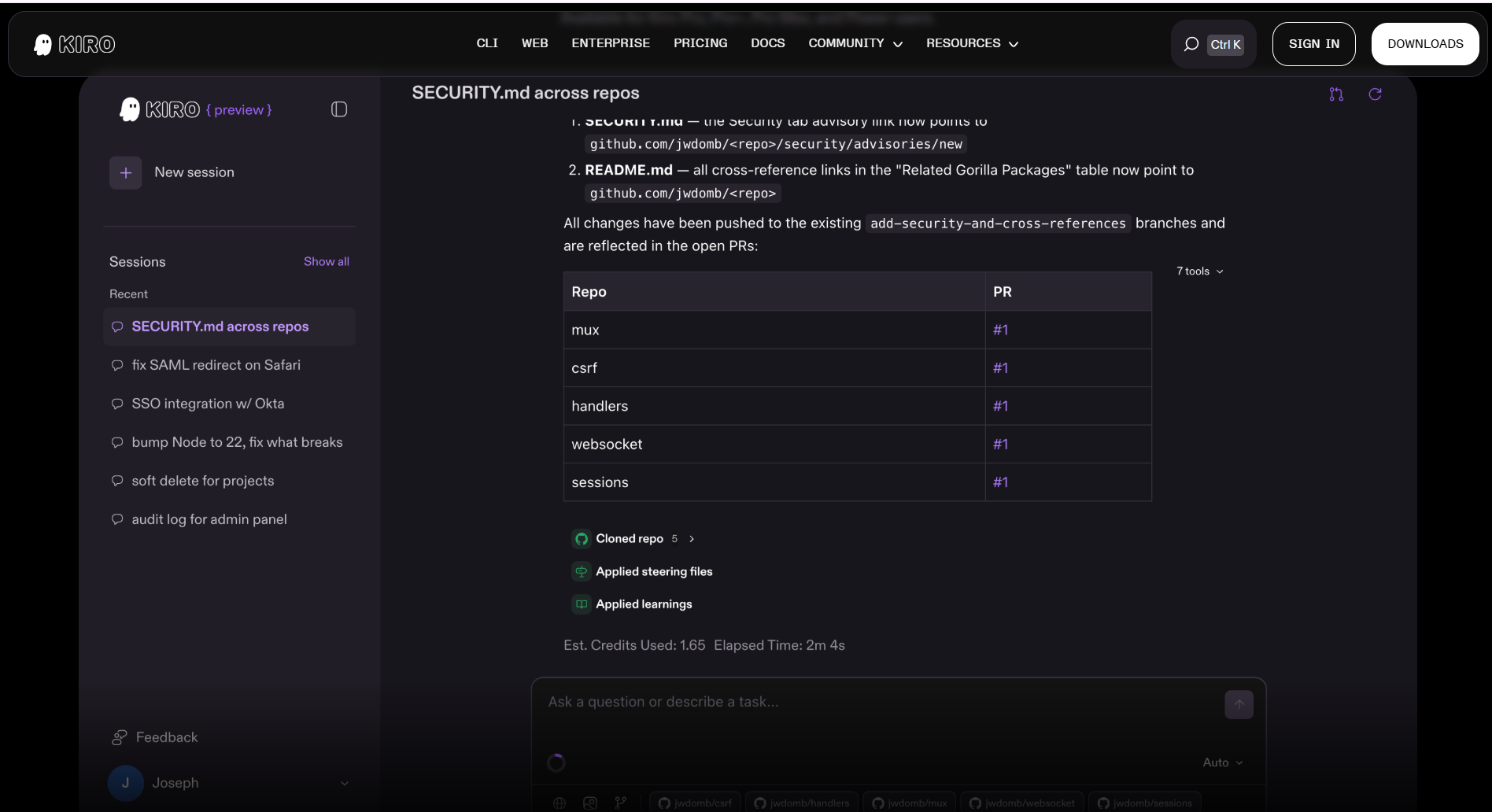Open the WEB nav item
Viewport: 1492px width, 812px height.
click(x=534, y=43)
